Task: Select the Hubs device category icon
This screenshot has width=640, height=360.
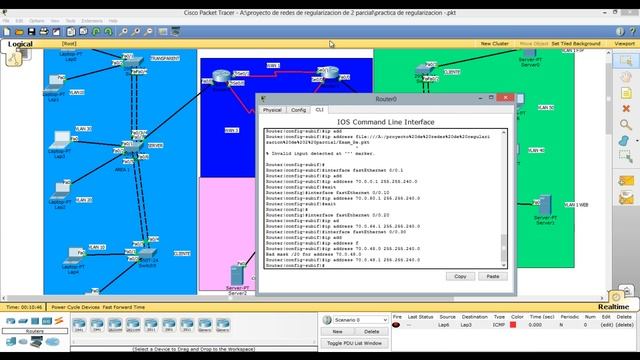Action: [35, 321]
